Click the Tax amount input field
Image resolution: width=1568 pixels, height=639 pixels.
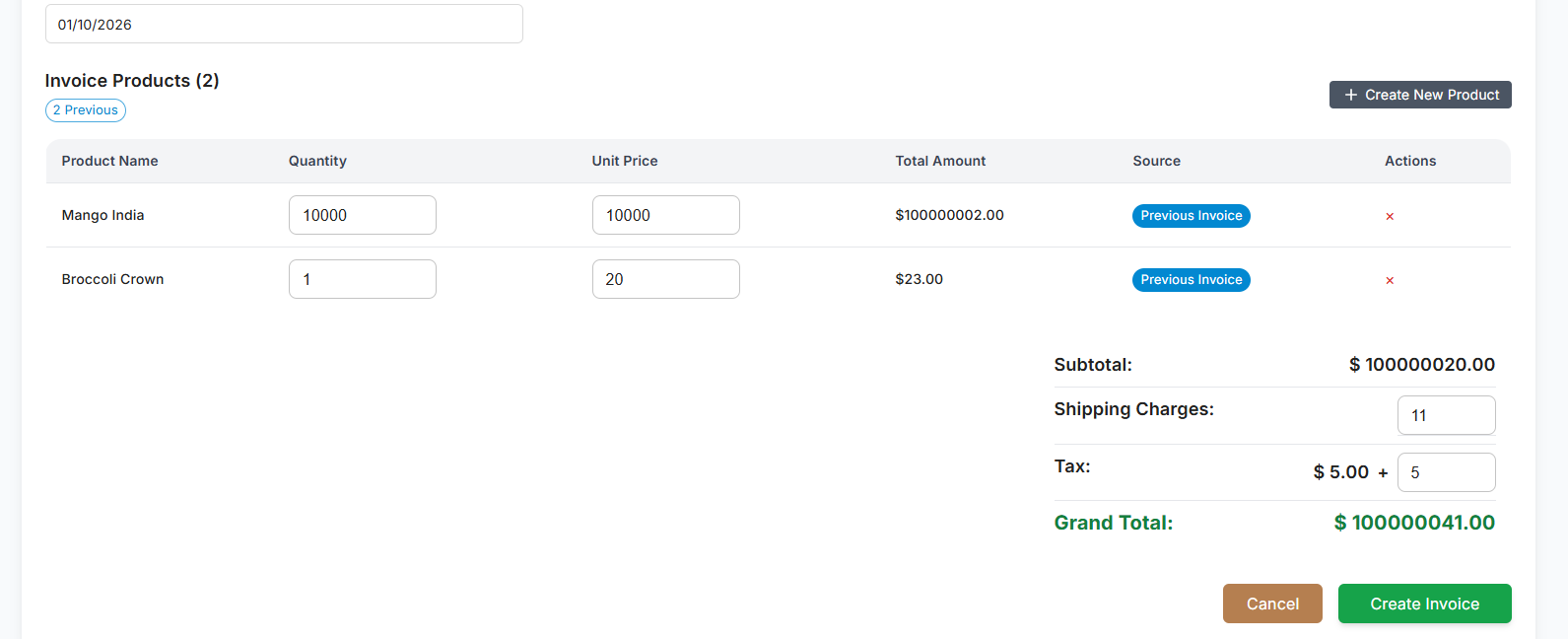tap(1446, 472)
